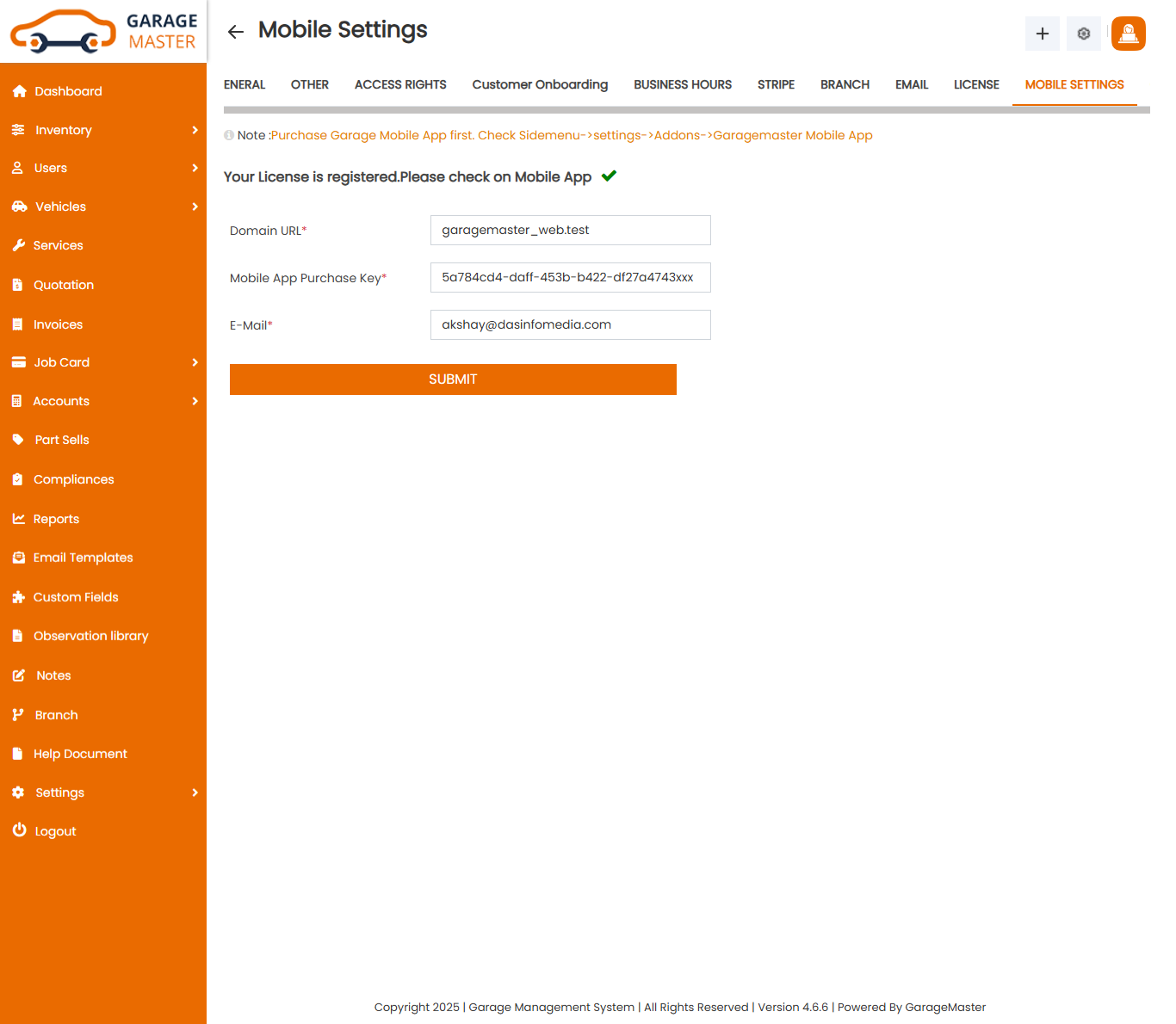Select the Reports chart icon

pyautogui.click(x=19, y=518)
